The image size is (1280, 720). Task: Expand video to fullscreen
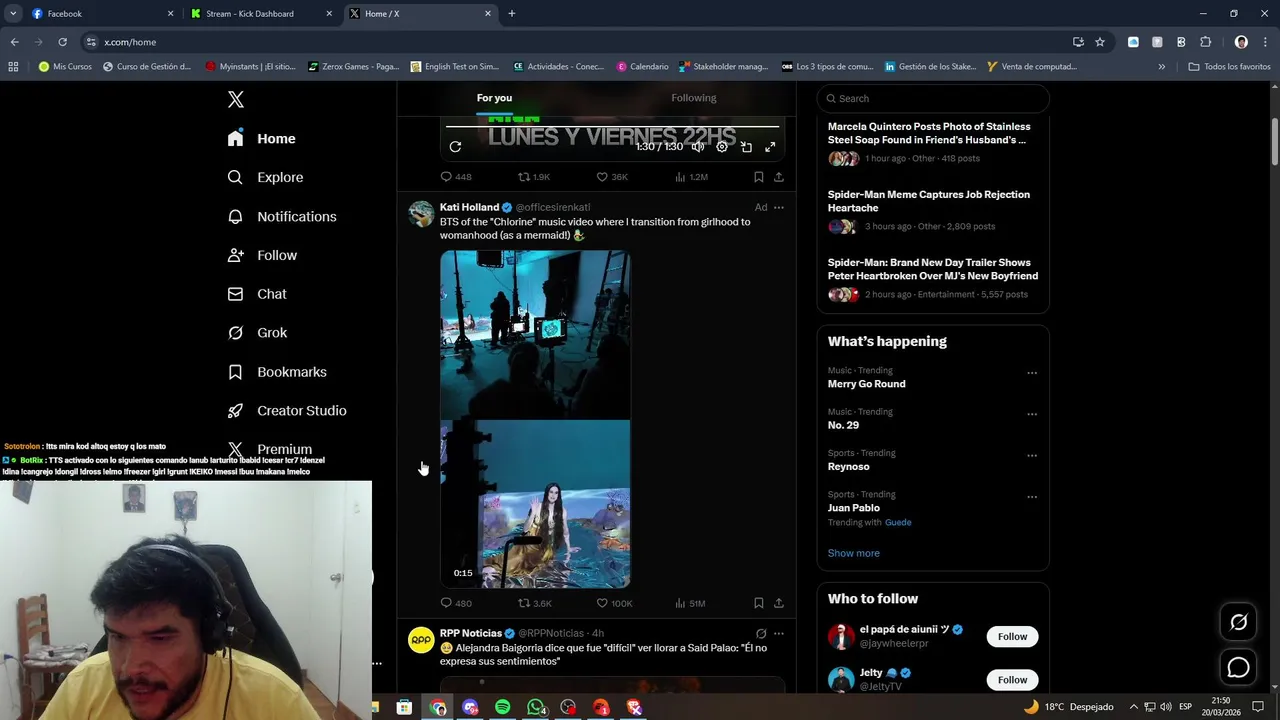pyautogui.click(x=770, y=147)
